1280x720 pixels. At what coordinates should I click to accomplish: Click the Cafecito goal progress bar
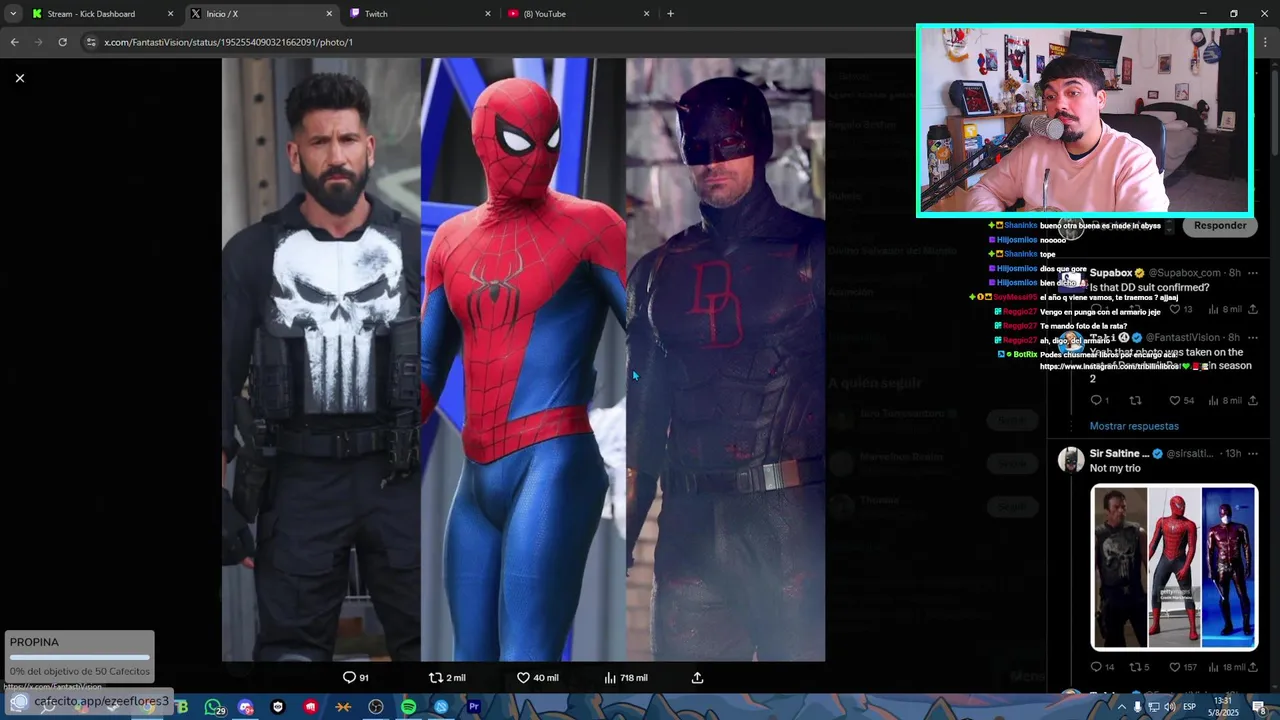[80, 658]
